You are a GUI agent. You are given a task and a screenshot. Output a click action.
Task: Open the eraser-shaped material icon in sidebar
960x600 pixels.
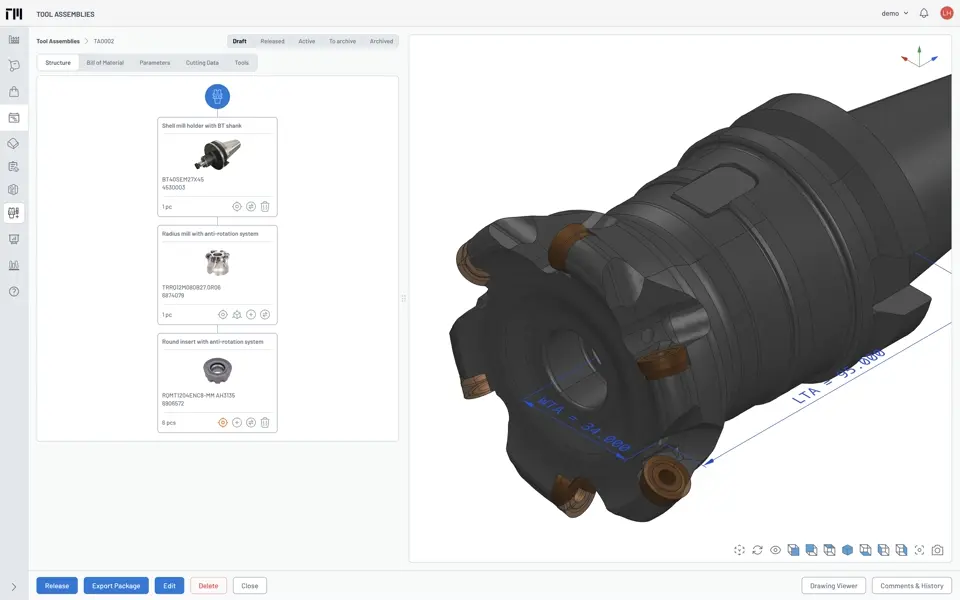pyautogui.click(x=13, y=143)
